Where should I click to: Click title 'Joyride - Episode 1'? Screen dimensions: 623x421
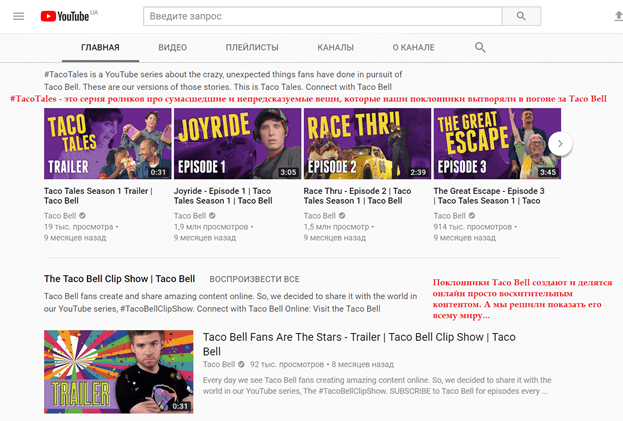pyautogui.click(x=223, y=196)
